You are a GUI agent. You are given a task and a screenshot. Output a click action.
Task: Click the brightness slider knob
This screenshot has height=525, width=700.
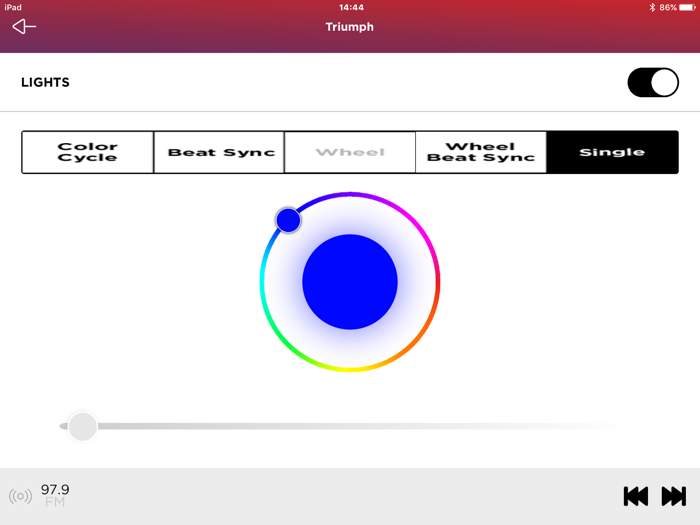pos(83,426)
